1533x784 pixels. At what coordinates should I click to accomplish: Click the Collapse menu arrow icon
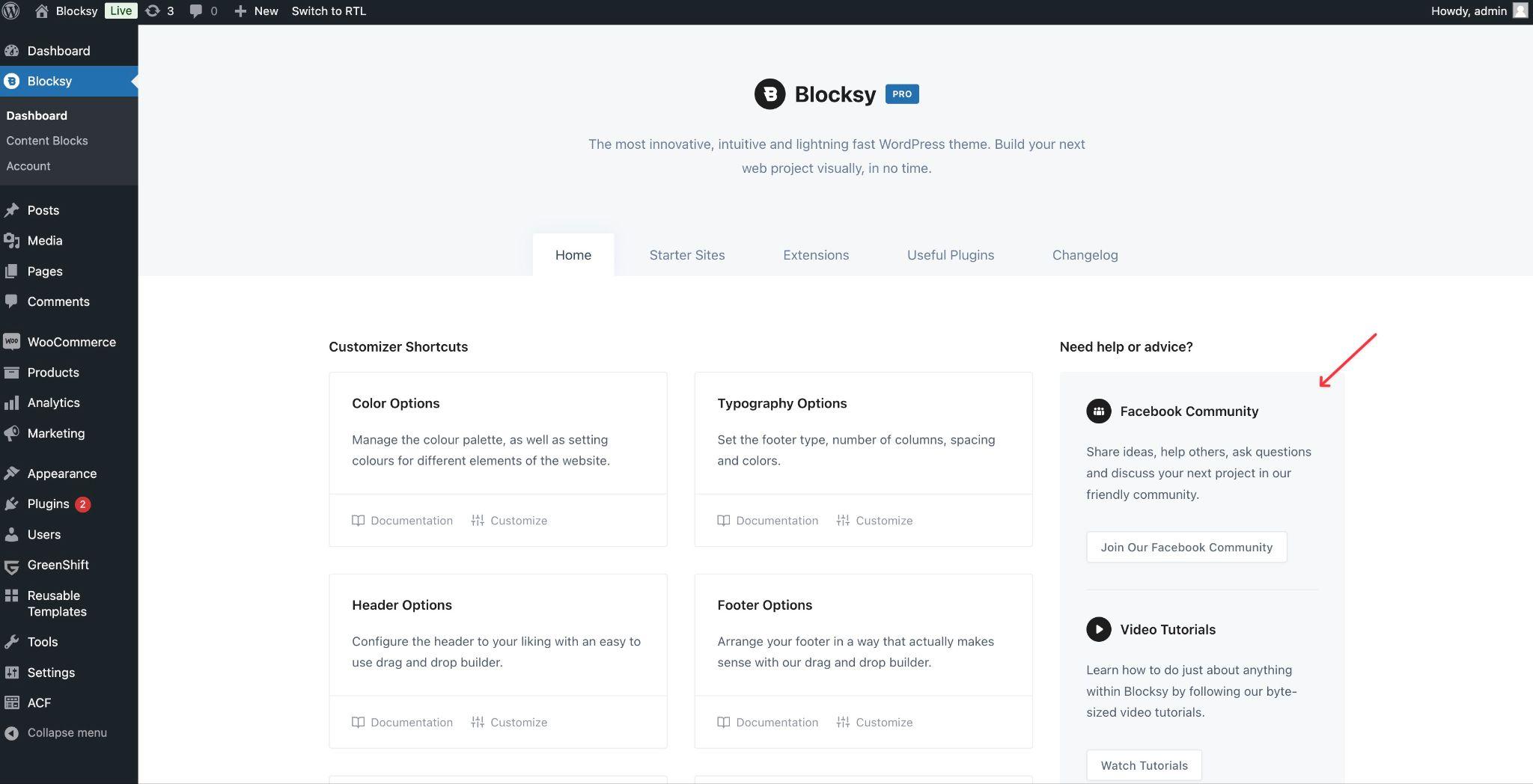pyautogui.click(x=11, y=733)
